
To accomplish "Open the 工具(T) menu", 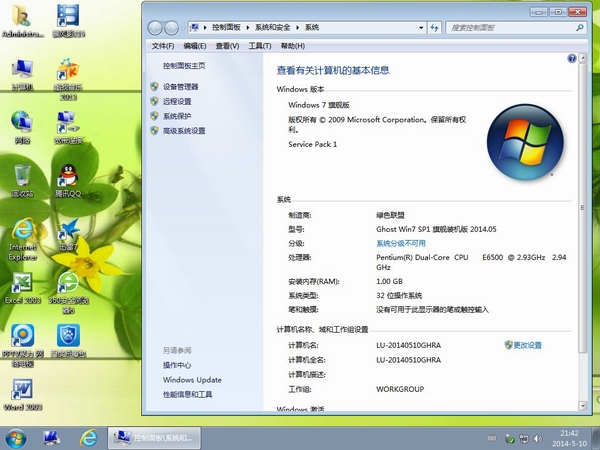I will tap(260, 46).
